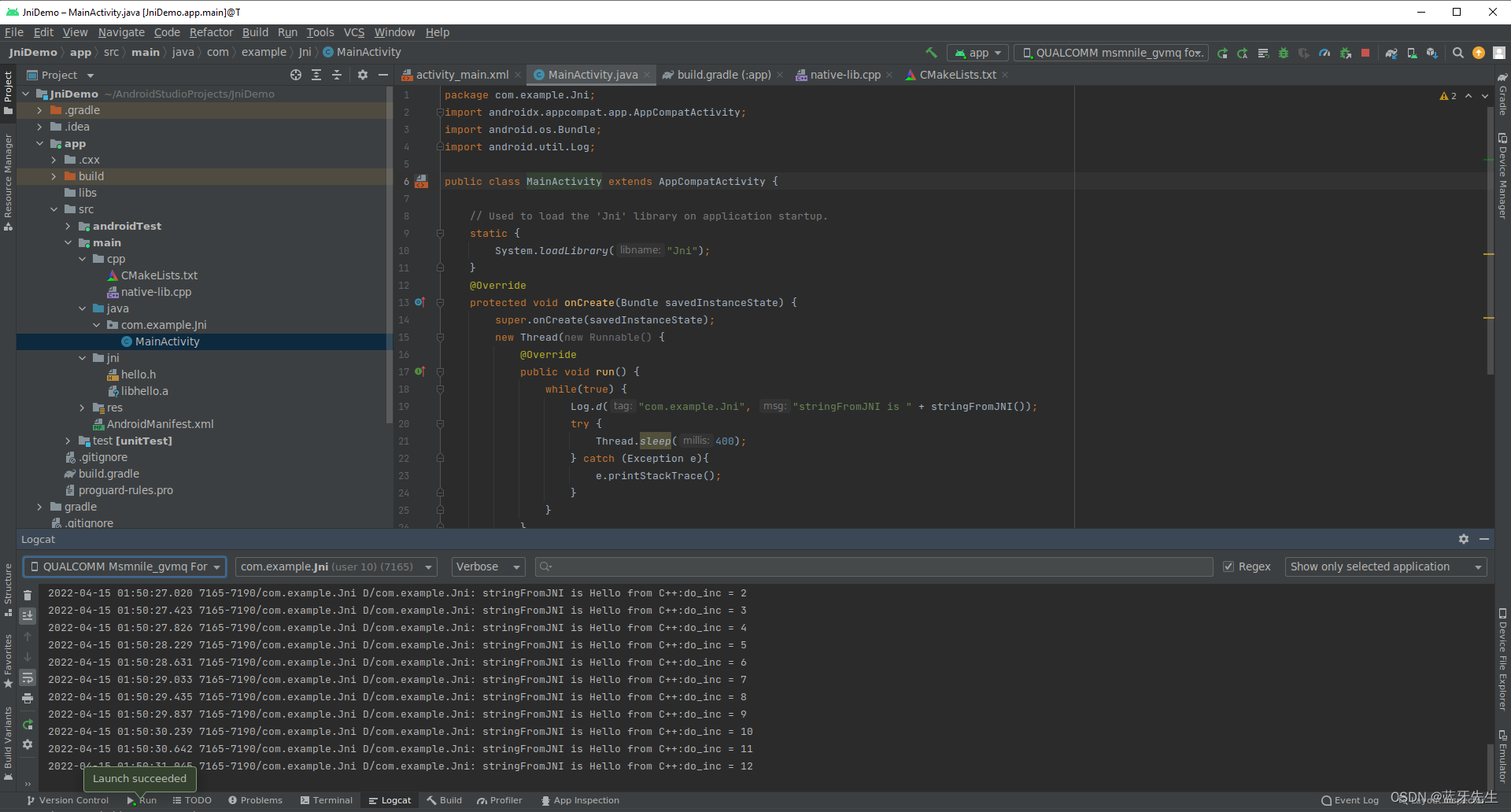
Task: Open the Event Log panel
Action: [x=1350, y=800]
